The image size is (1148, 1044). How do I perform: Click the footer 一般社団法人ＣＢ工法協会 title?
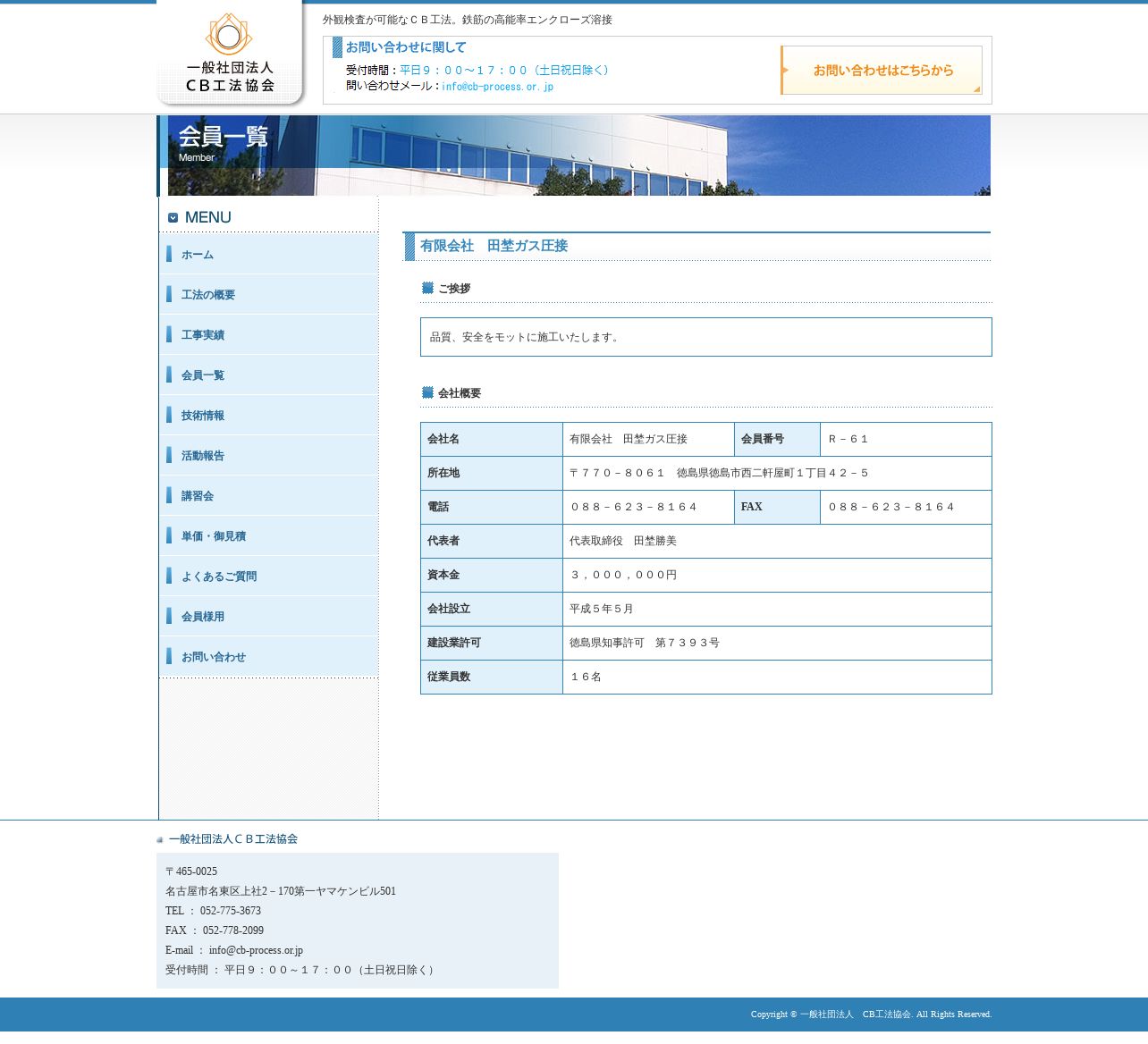click(x=232, y=839)
